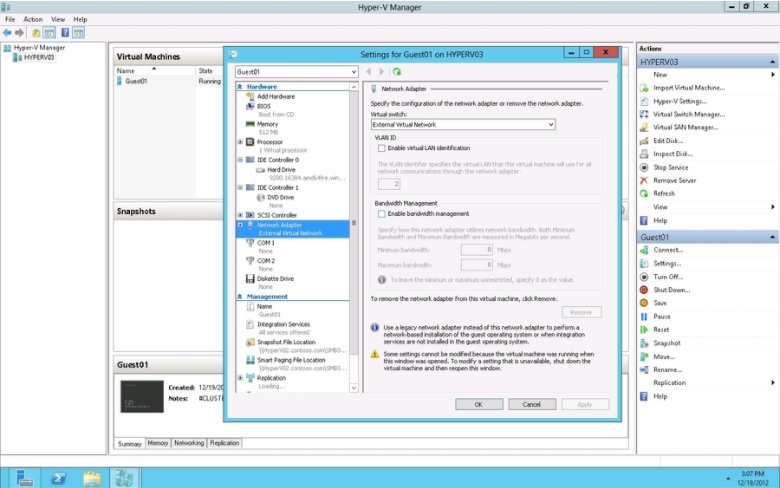
Task: Switch to the Networking tab
Action: click(x=189, y=443)
